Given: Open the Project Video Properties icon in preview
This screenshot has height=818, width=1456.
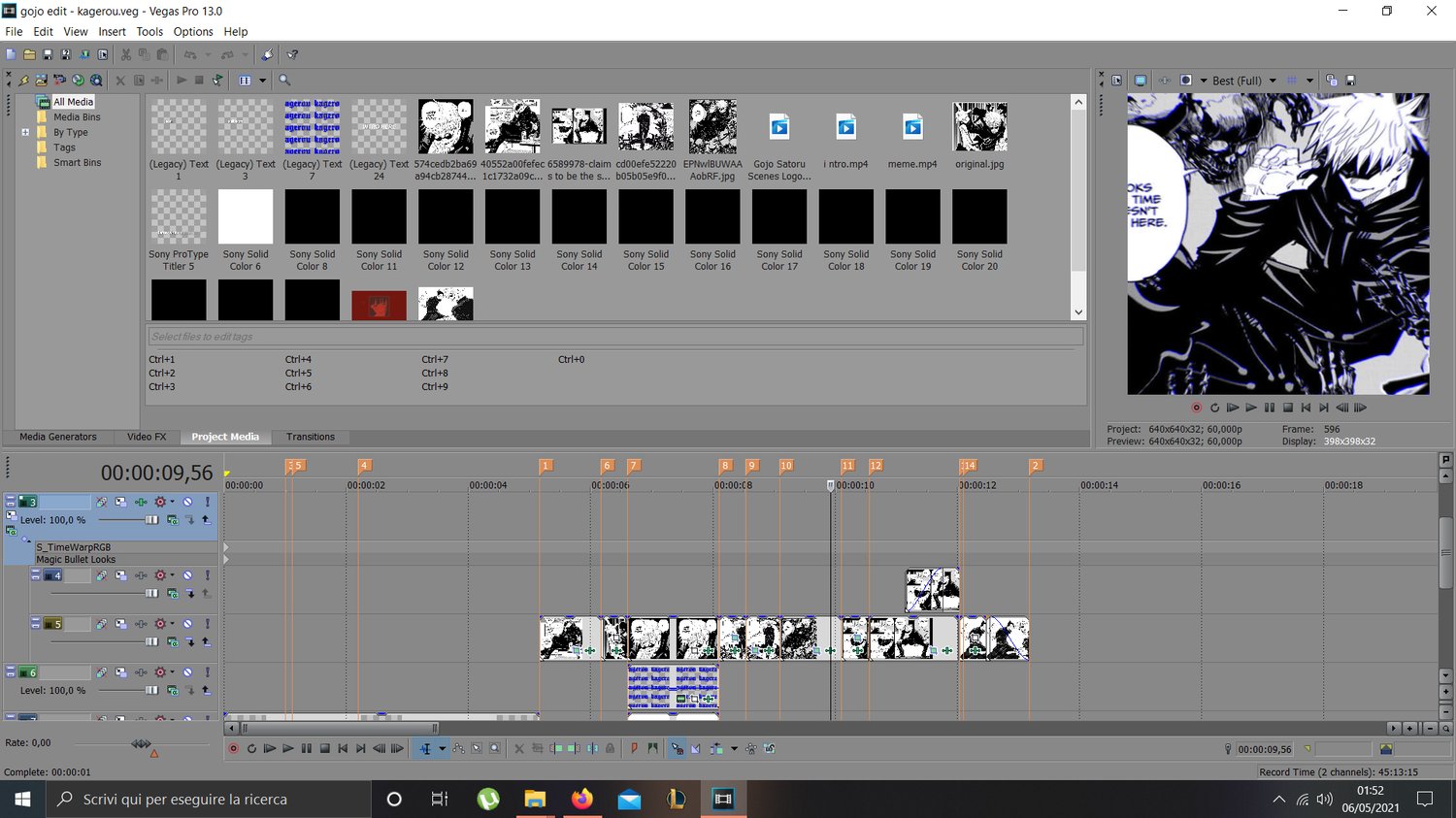Looking at the screenshot, I should 1117,81.
